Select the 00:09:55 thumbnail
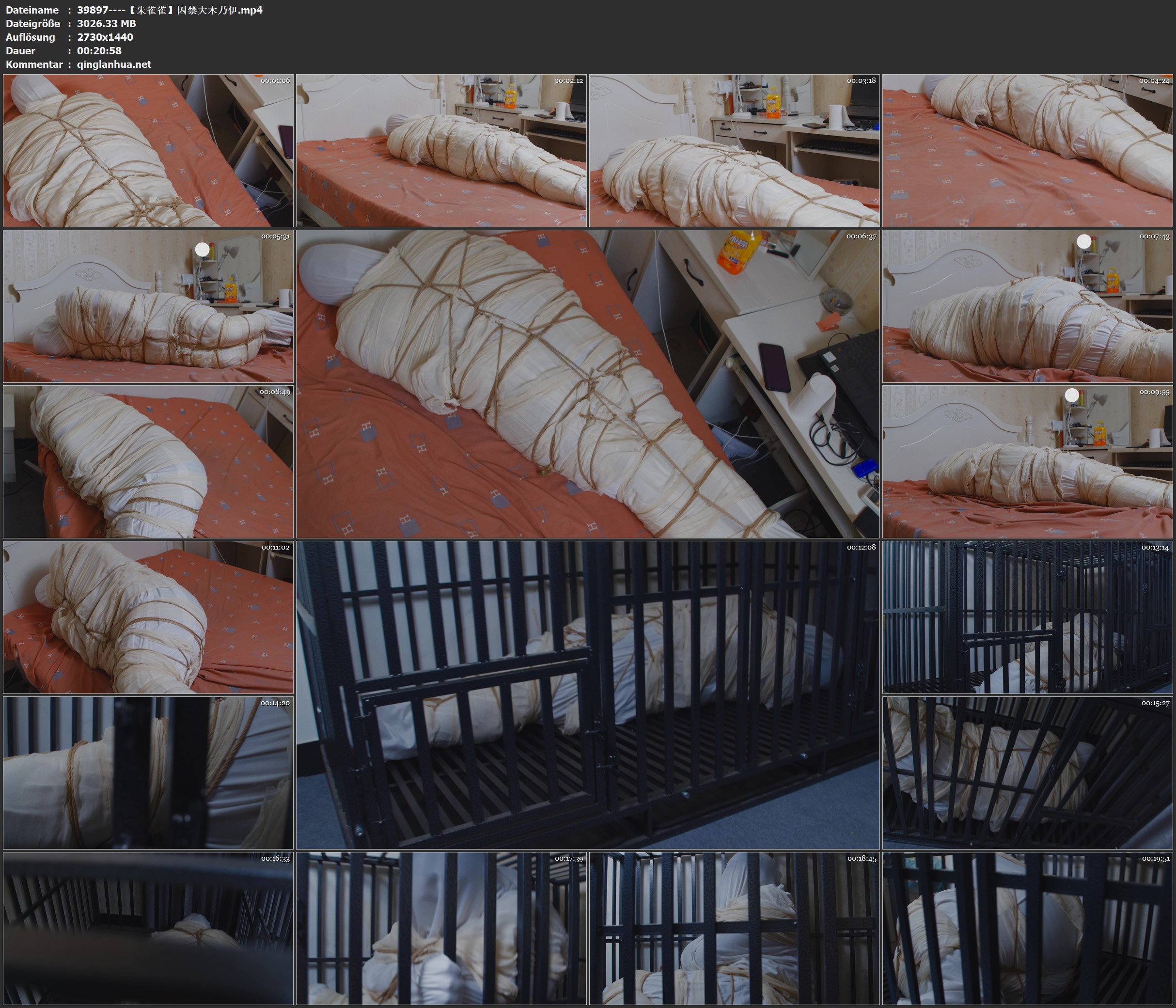Image resolution: width=1176 pixels, height=1008 pixels. click(x=1028, y=462)
